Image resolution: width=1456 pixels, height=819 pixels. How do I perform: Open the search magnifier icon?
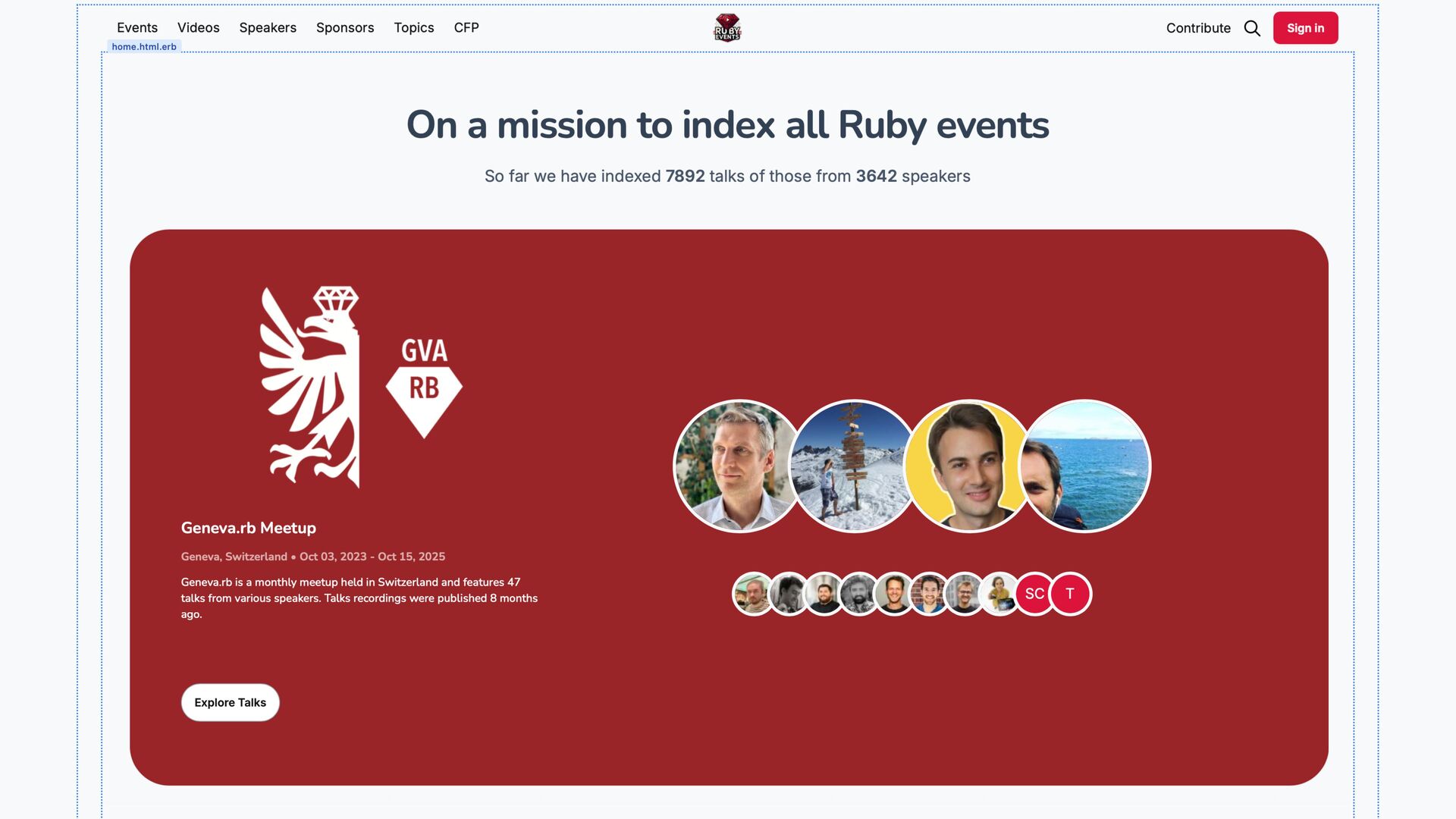(x=1252, y=28)
